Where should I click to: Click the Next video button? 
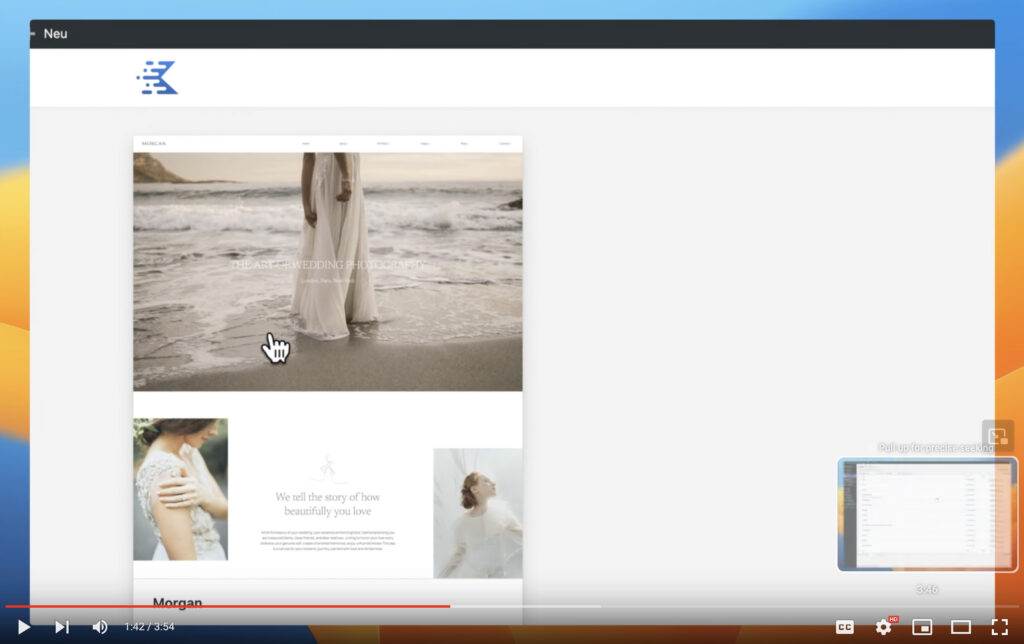62,627
